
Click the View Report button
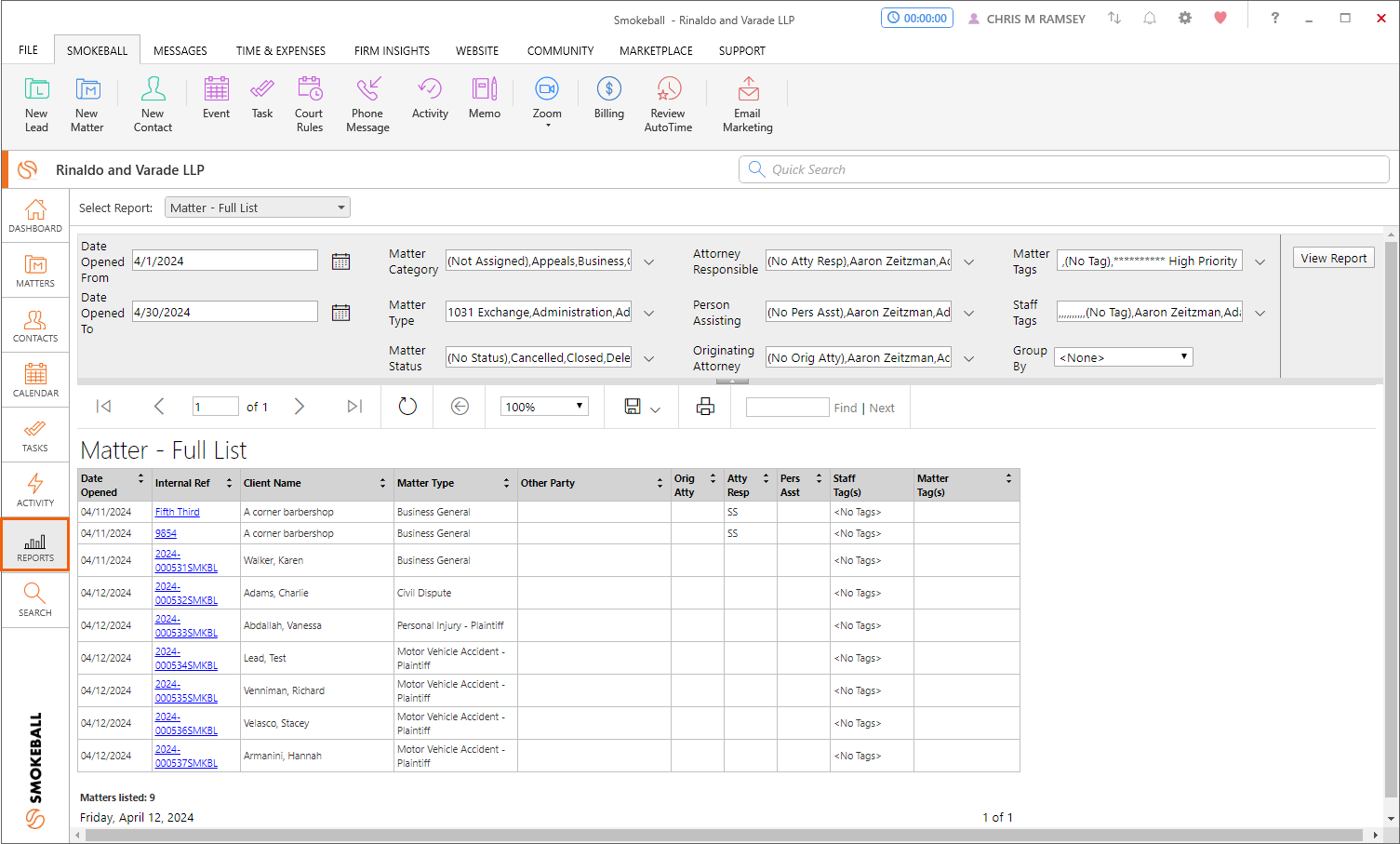click(x=1334, y=259)
